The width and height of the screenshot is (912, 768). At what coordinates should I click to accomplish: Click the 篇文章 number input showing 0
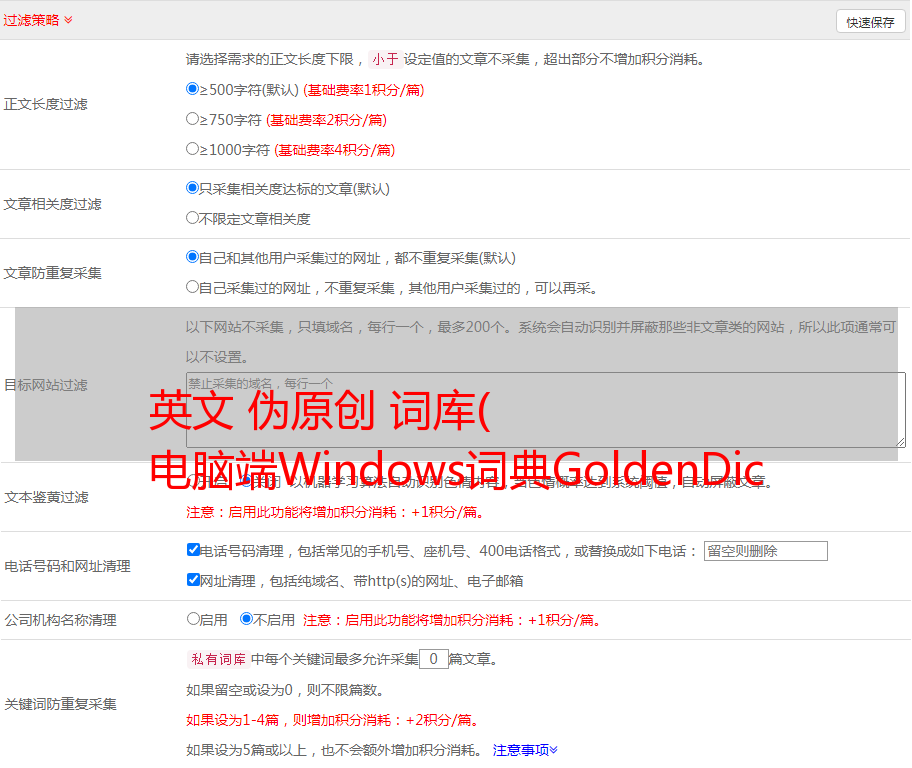(433, 659)
